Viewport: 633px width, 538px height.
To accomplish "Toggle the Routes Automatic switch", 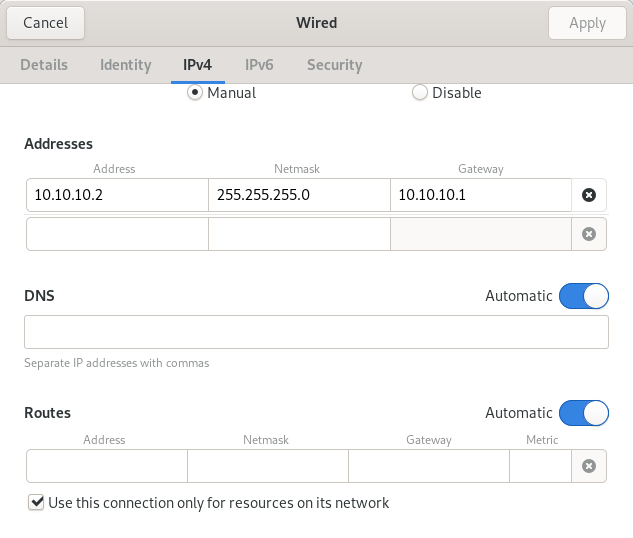I will (x=584, y=413).
